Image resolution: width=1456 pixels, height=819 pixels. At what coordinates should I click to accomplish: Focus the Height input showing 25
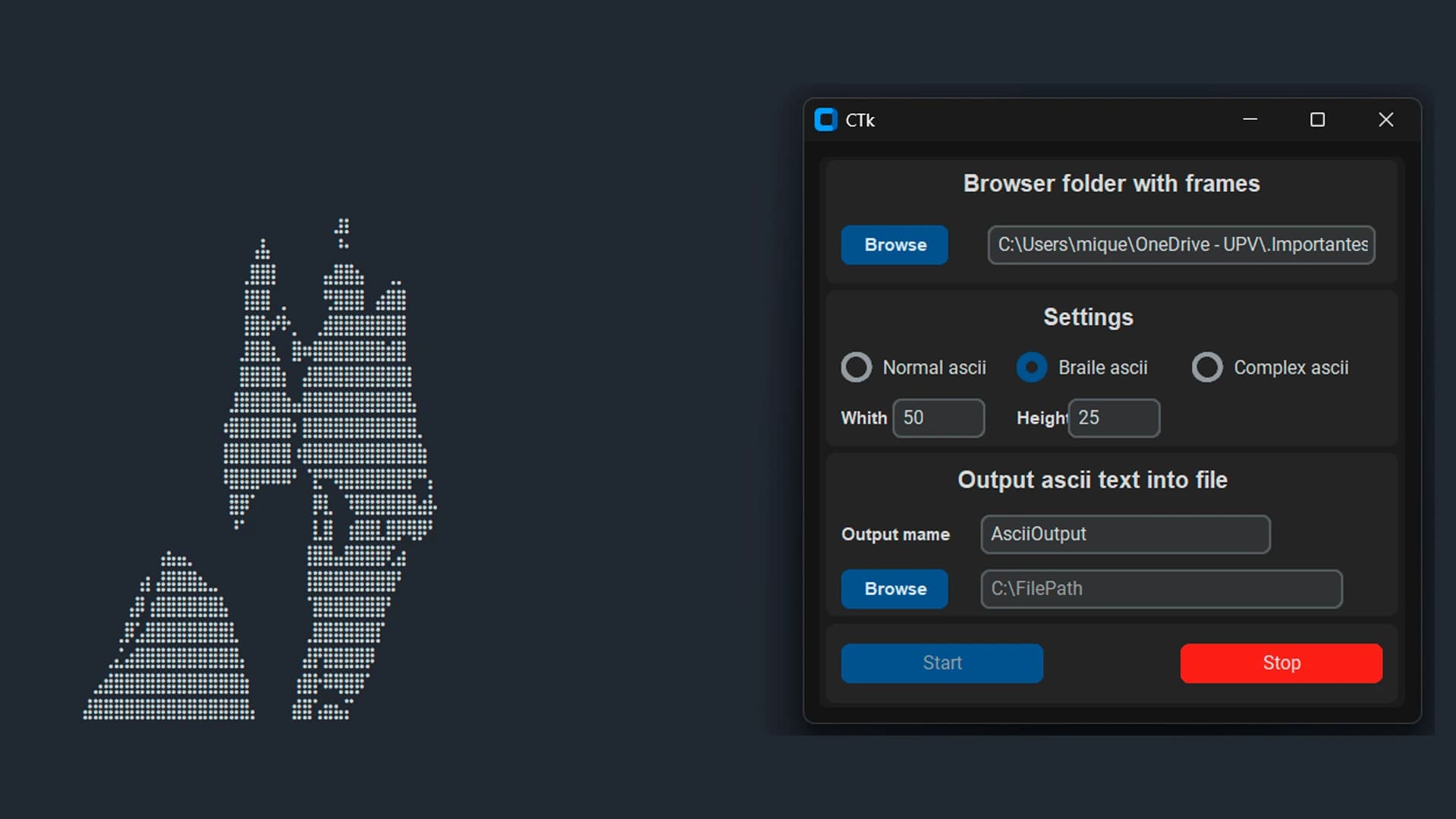[x=1114, y=418]
